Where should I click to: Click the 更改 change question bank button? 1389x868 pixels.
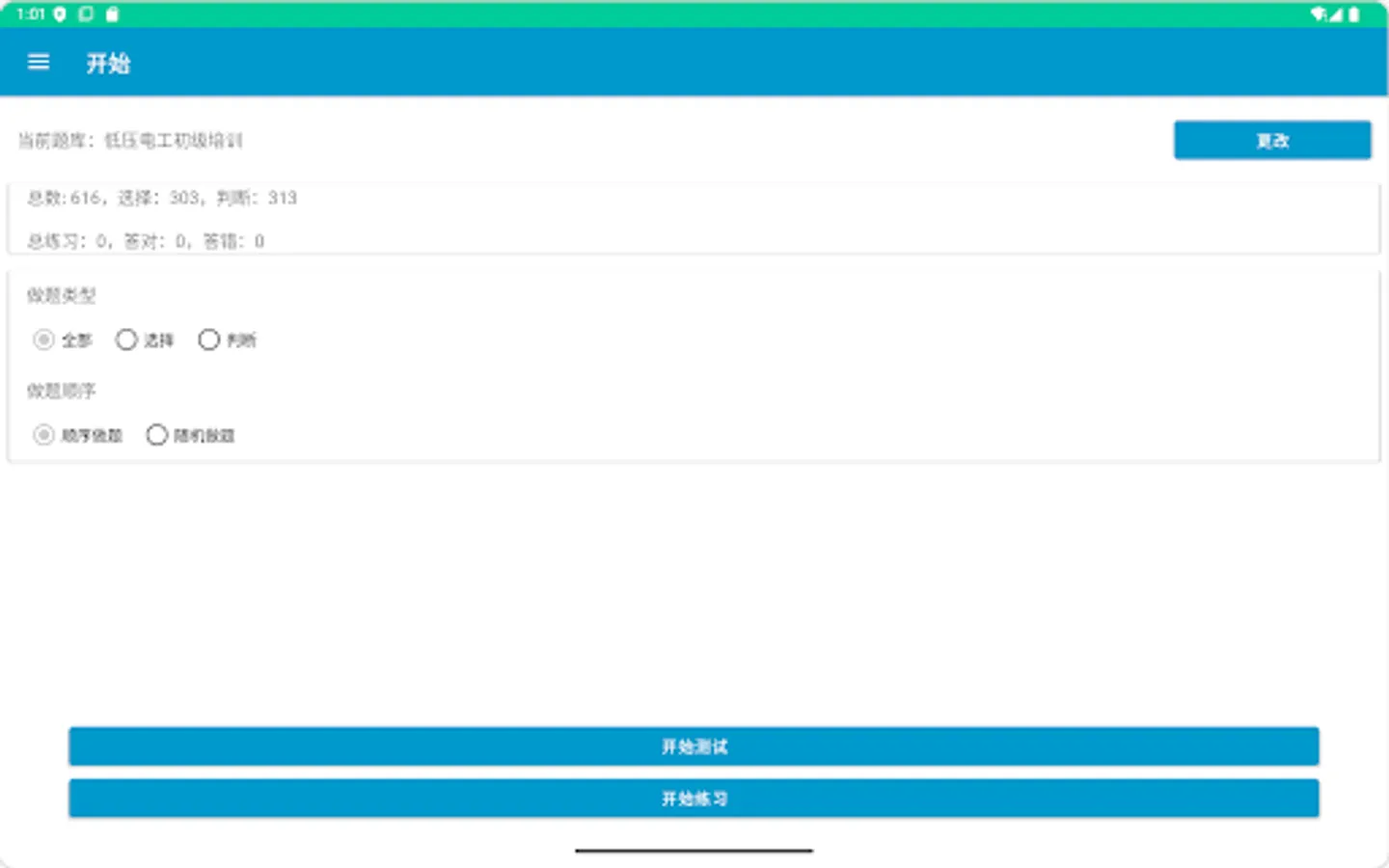tap(1271, 140)
